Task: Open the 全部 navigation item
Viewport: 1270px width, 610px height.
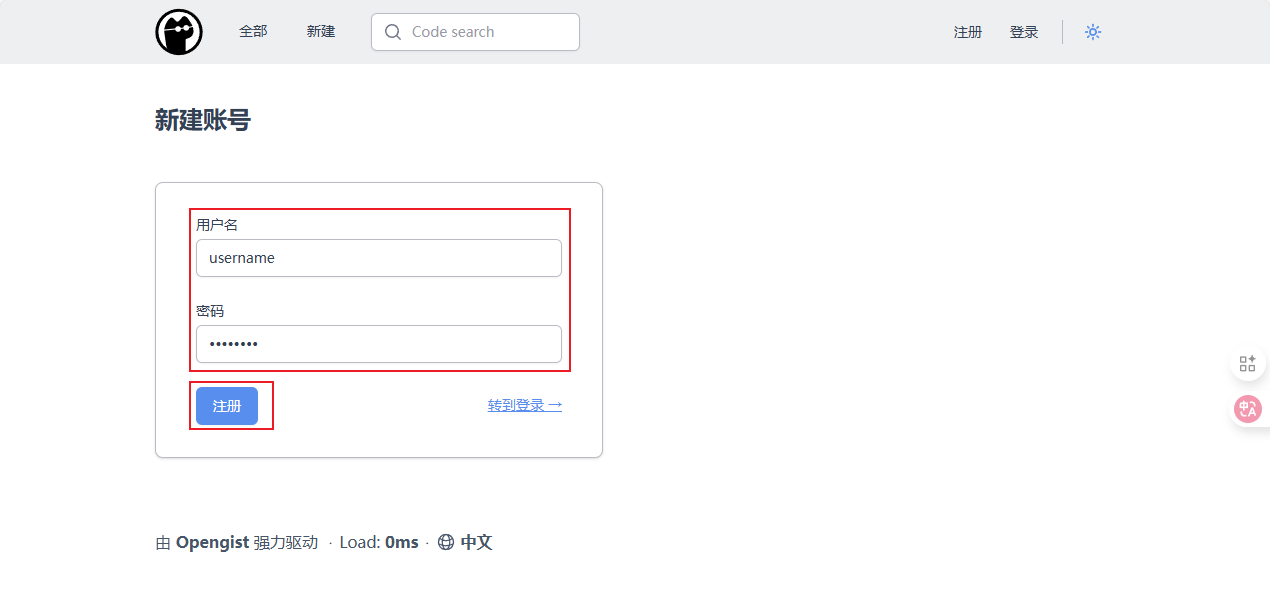Action: point(253,32)
